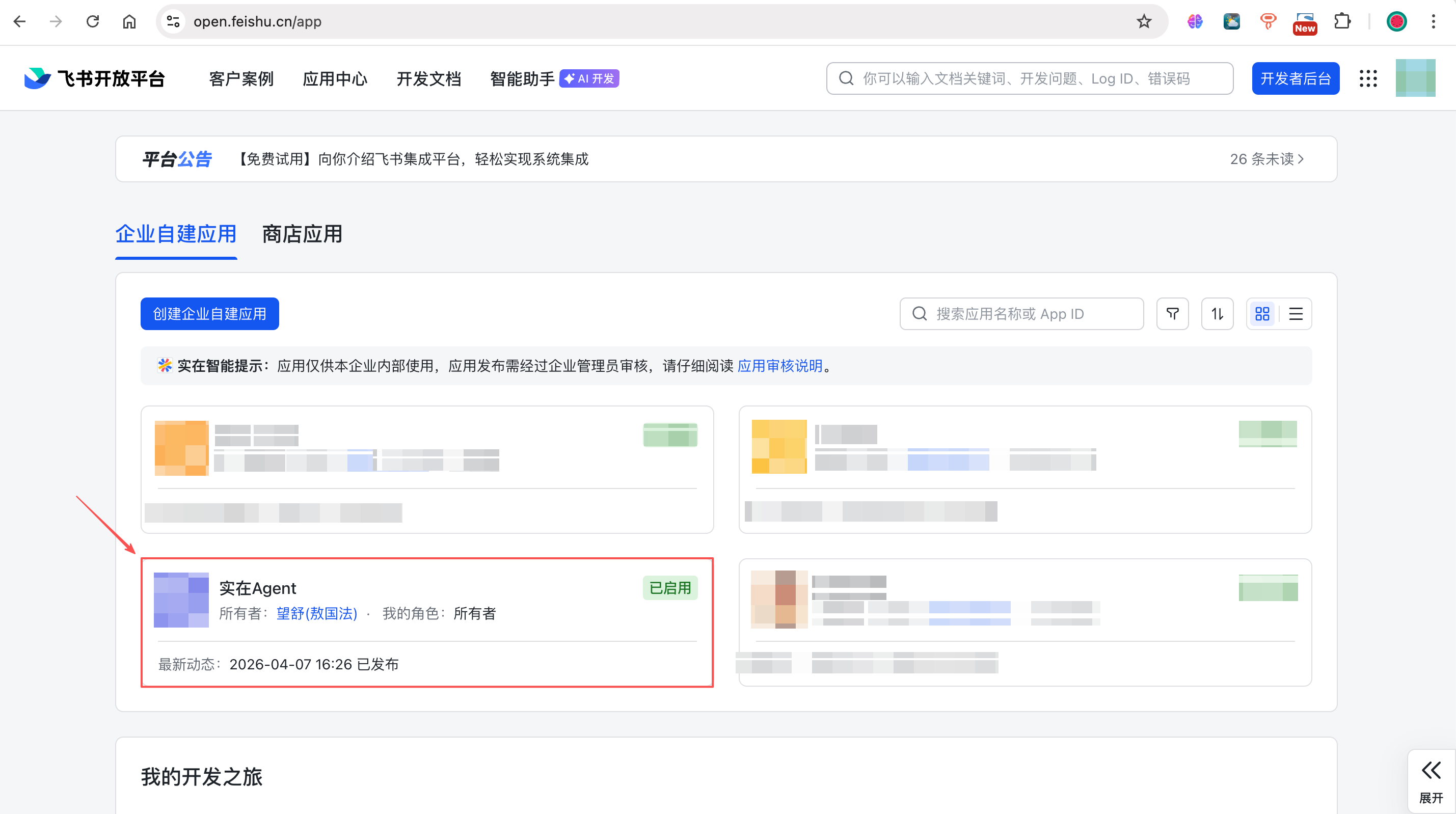Select the 商店应用 tab
The height and width of the screenshot is (814, 1456).
[x=303, y=234]
